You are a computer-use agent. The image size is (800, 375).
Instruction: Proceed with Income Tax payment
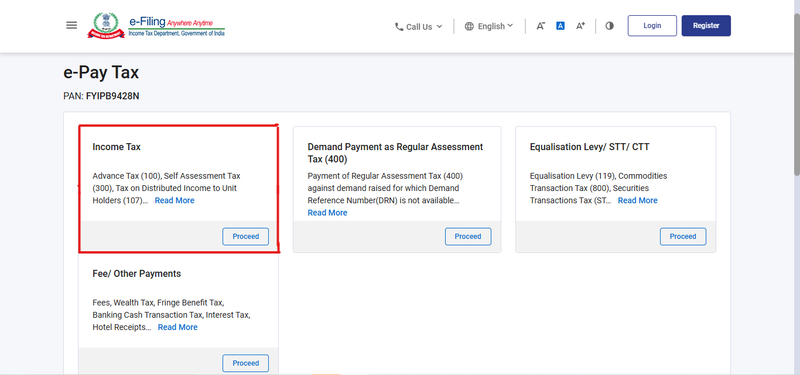(x=245, y=237)
